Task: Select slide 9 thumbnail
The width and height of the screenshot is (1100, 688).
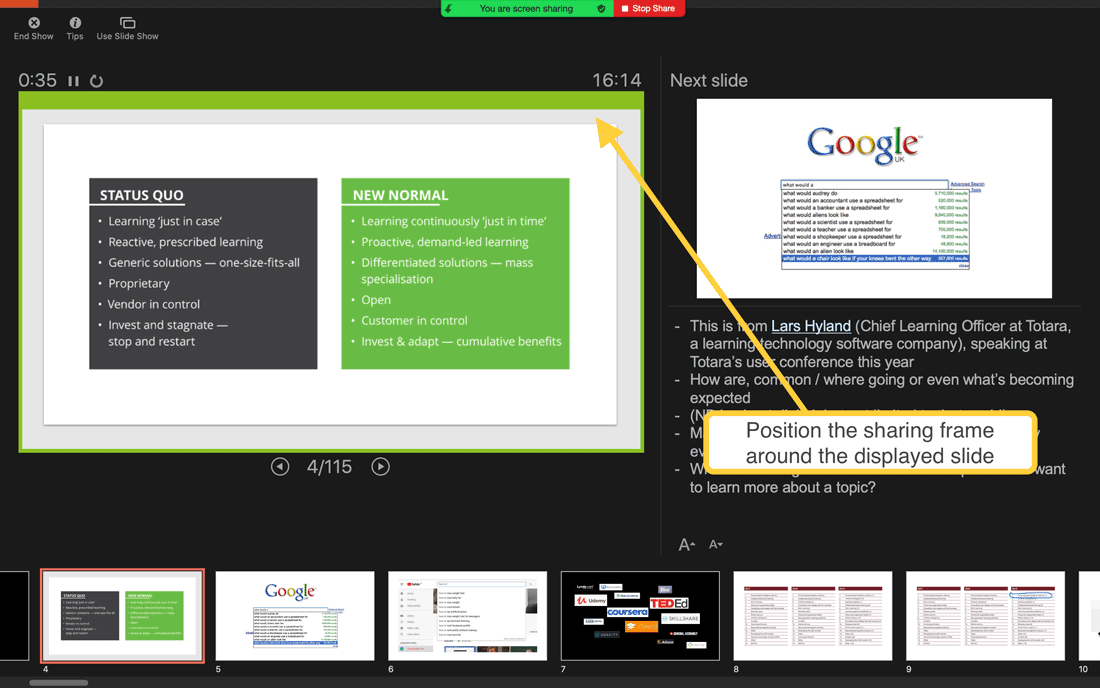Action: (x=985, y=616)
